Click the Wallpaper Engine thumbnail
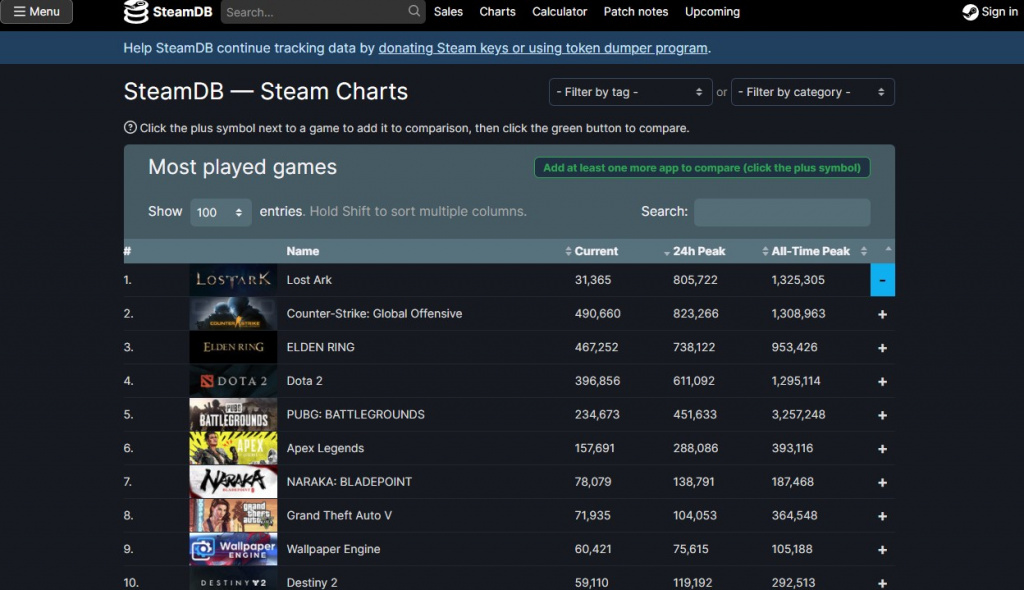 tap(233, 549)
